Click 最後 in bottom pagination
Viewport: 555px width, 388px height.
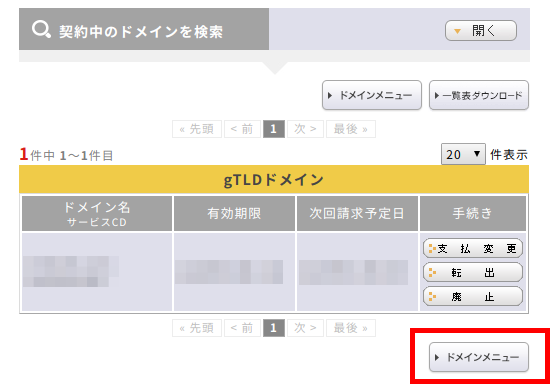tap(351, 328)
